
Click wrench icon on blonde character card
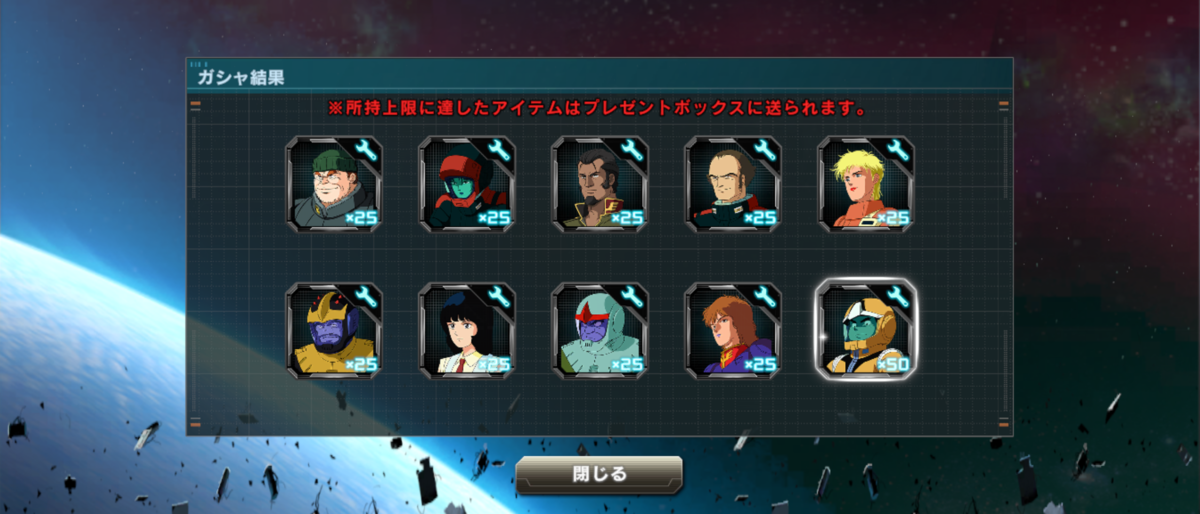coord(897,151)
